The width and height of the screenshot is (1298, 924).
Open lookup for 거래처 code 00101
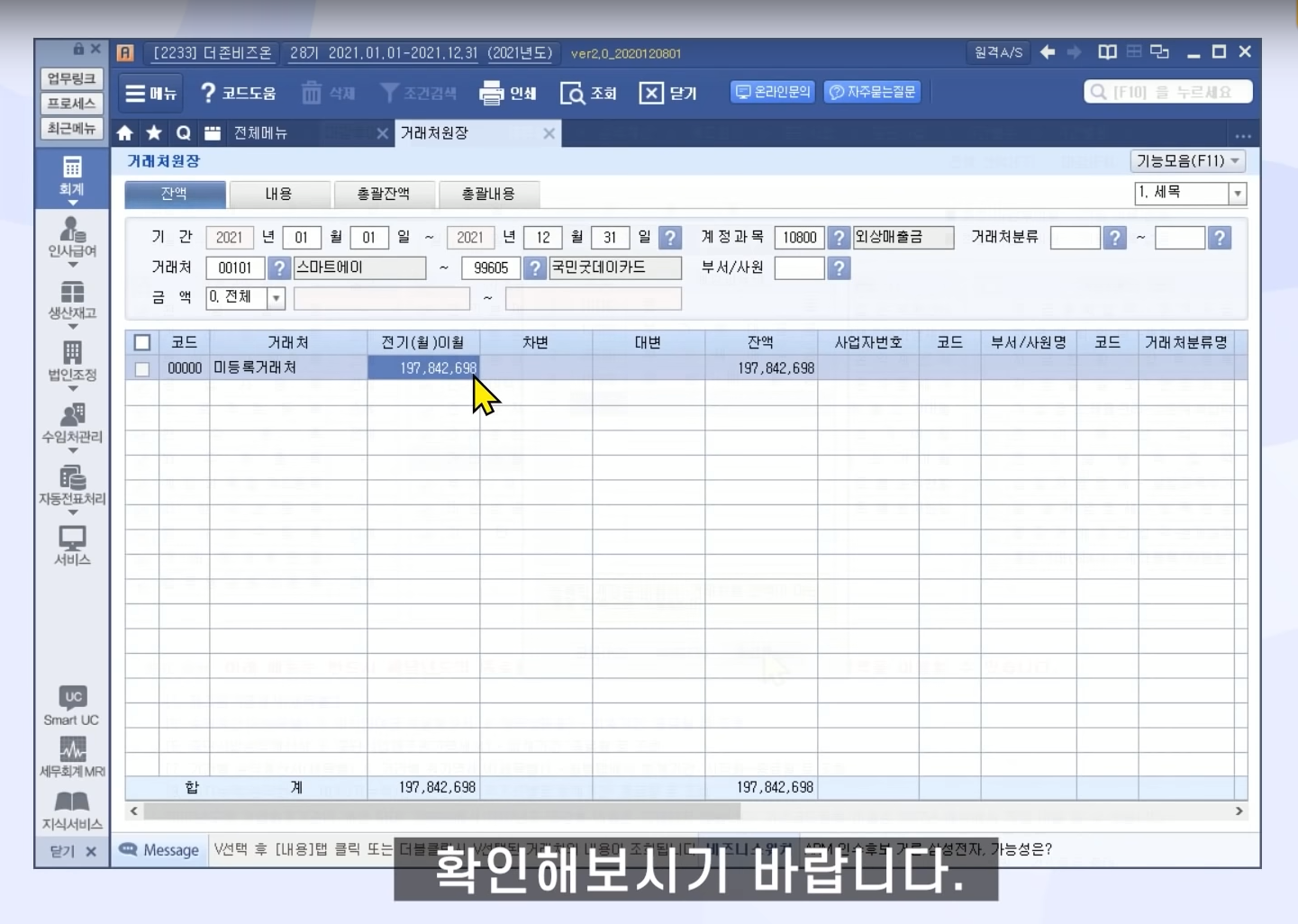coord(279,268)
